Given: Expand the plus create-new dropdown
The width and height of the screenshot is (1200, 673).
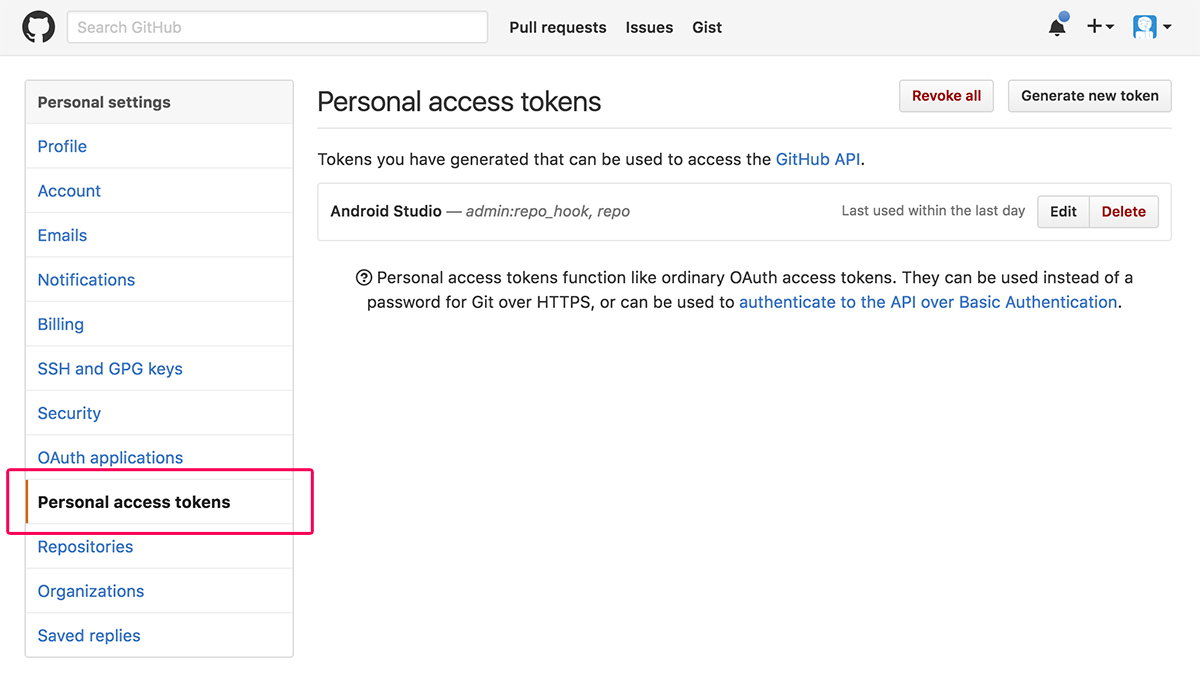Looking at the screenshot, I should (1100, 27).
